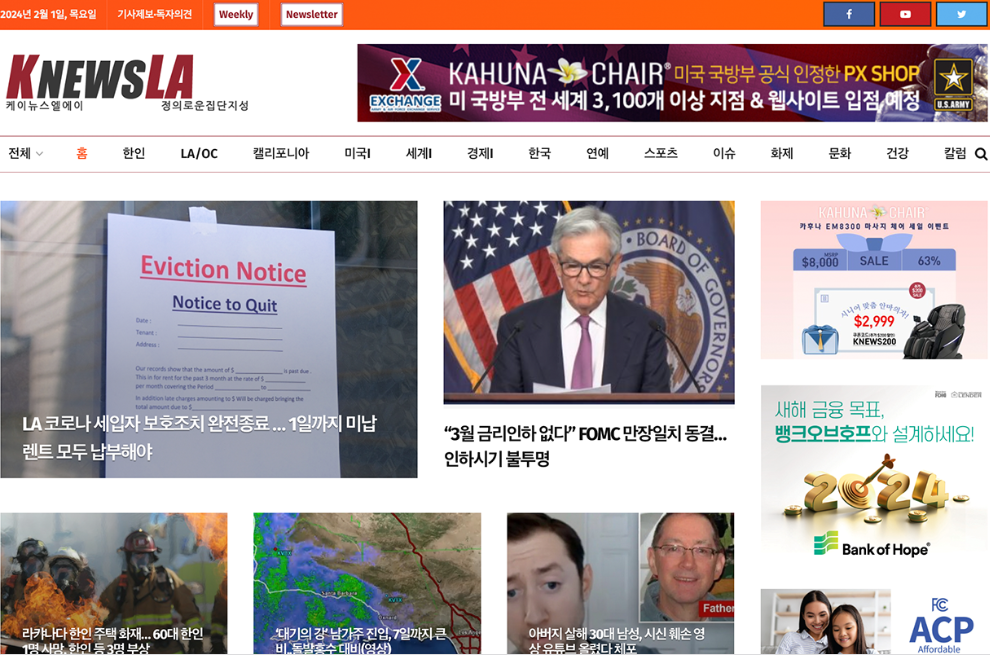Open the 기사제보-독자의견 link
The image size is (990, 657).
click(x=156, y=14)
